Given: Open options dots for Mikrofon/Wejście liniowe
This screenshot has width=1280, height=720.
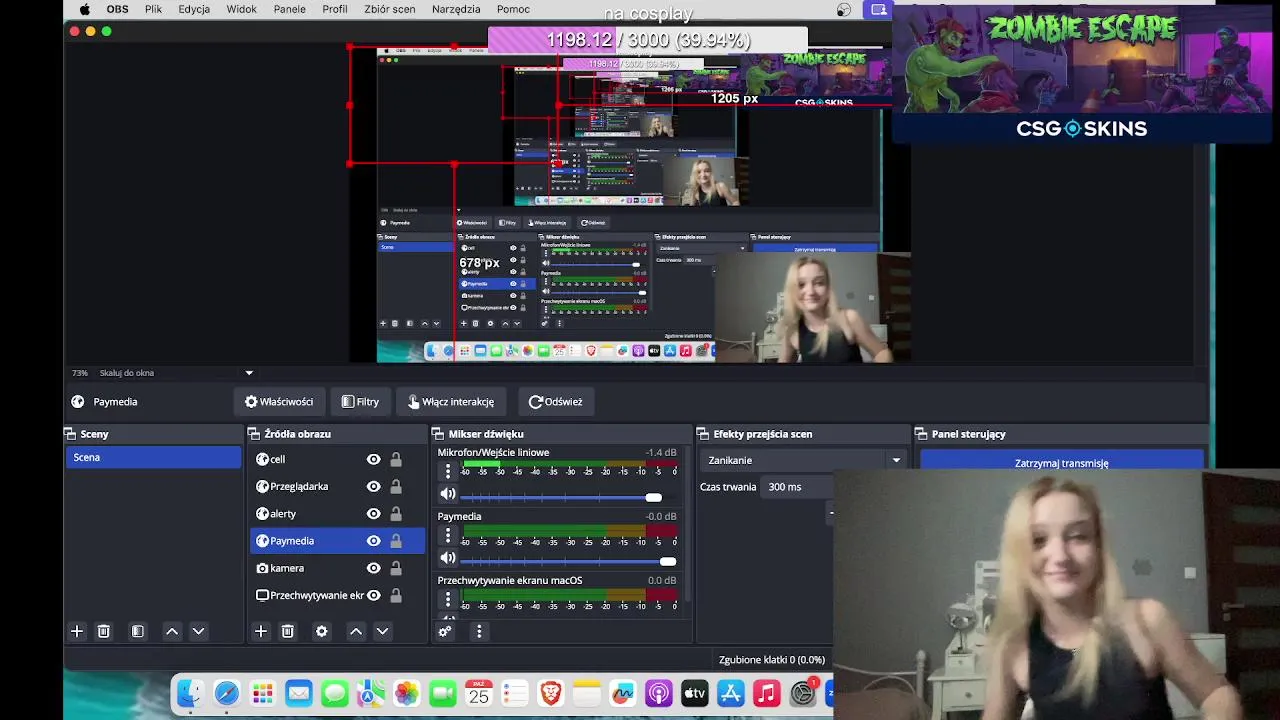Looking at the screenshot, I should [448, 471].
